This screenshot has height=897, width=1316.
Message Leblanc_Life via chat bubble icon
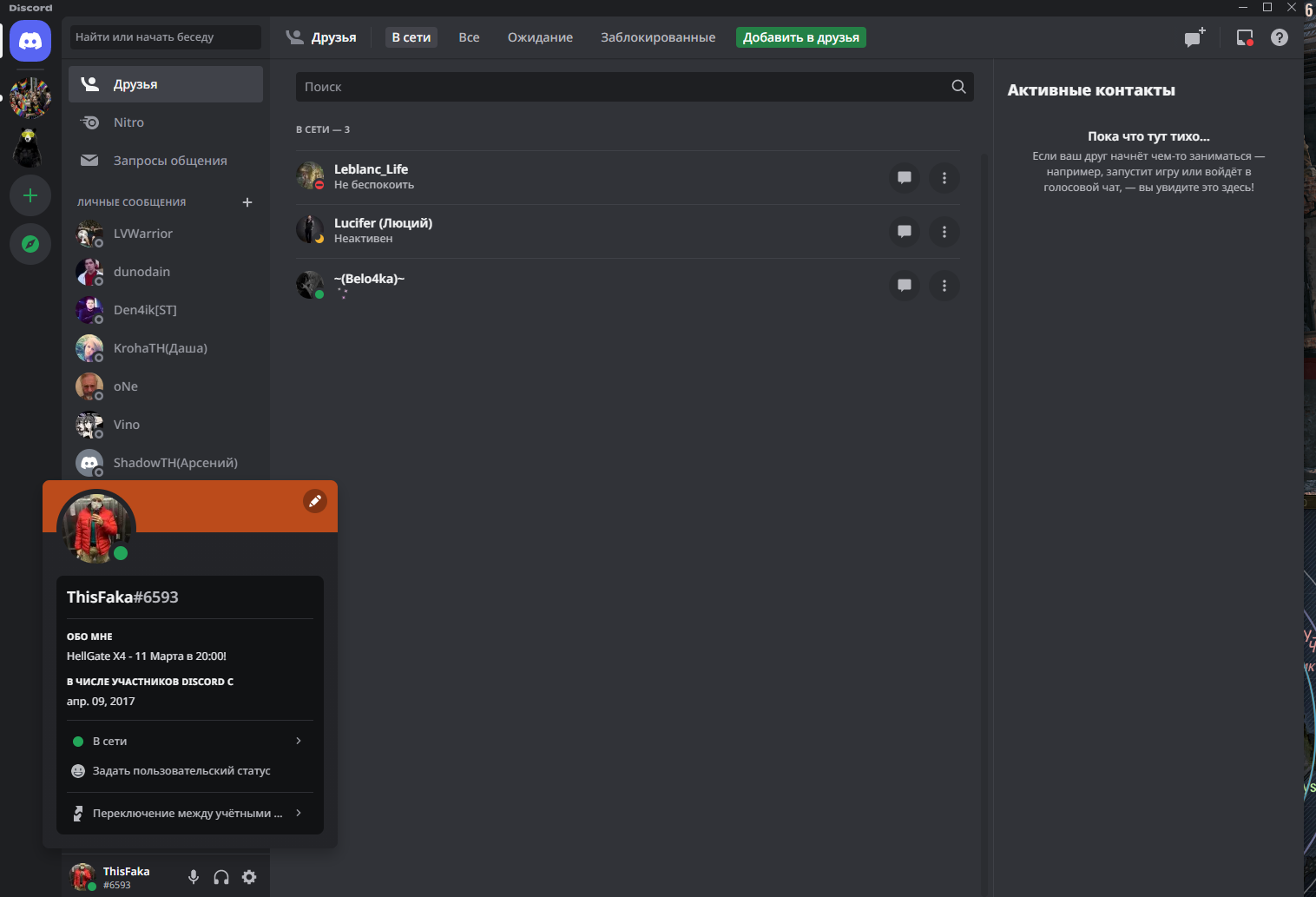point(905,178)
